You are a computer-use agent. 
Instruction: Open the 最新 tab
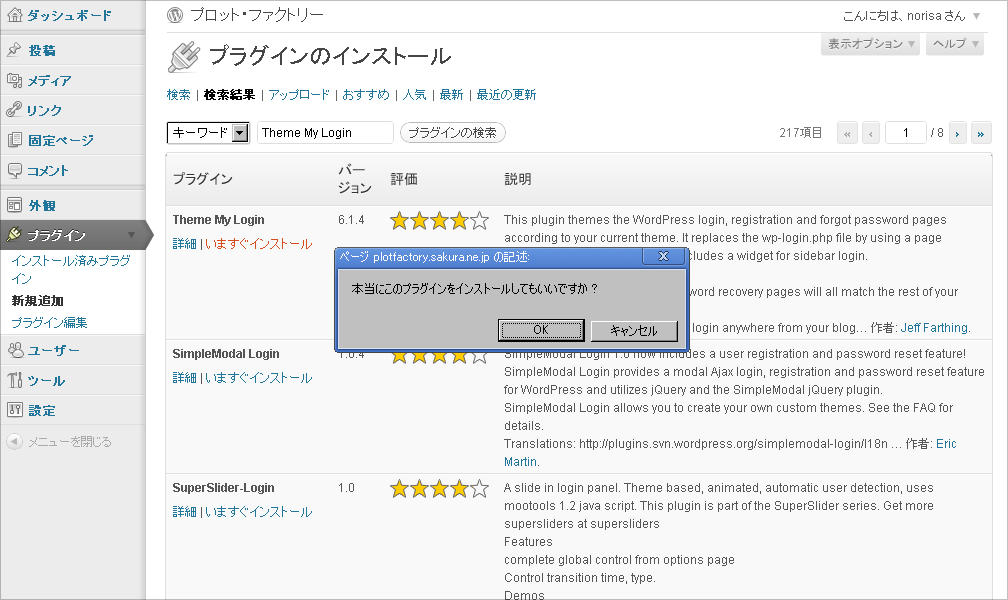(451, 95)
